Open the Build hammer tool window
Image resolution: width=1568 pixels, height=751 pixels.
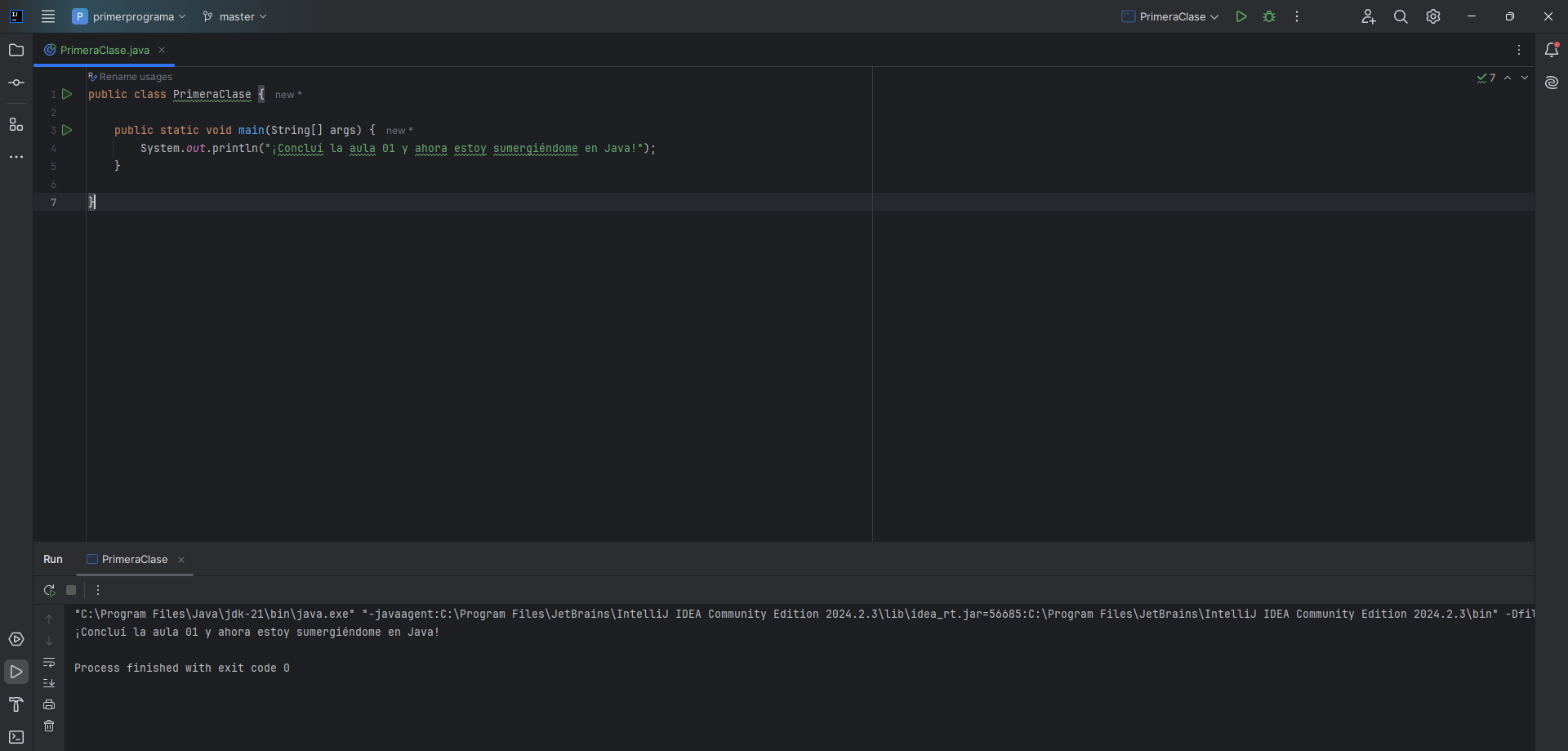(x=16, y=704)
